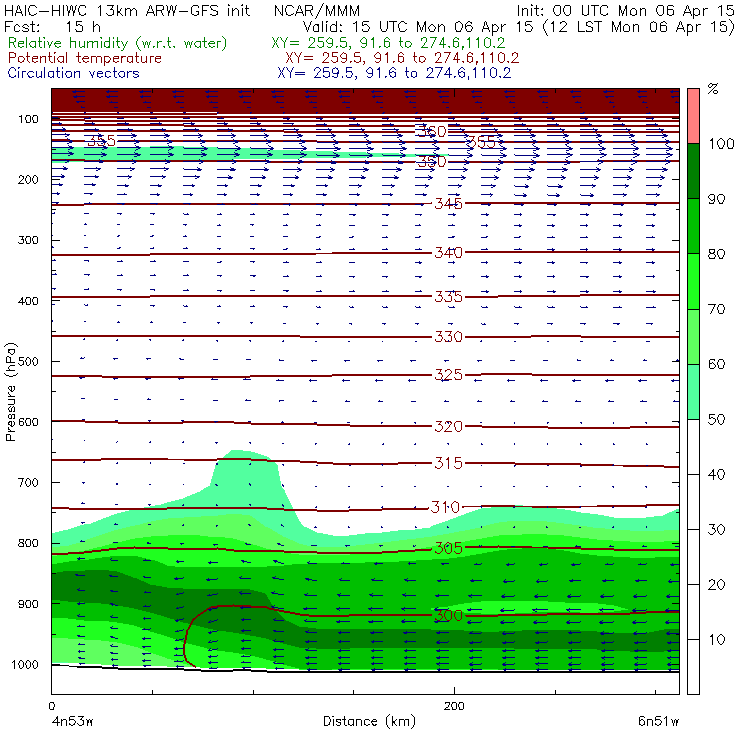Click the 315 contour label
Image resolution: width=740 pixels, height=740 pixels.
[x=448, y=463]
